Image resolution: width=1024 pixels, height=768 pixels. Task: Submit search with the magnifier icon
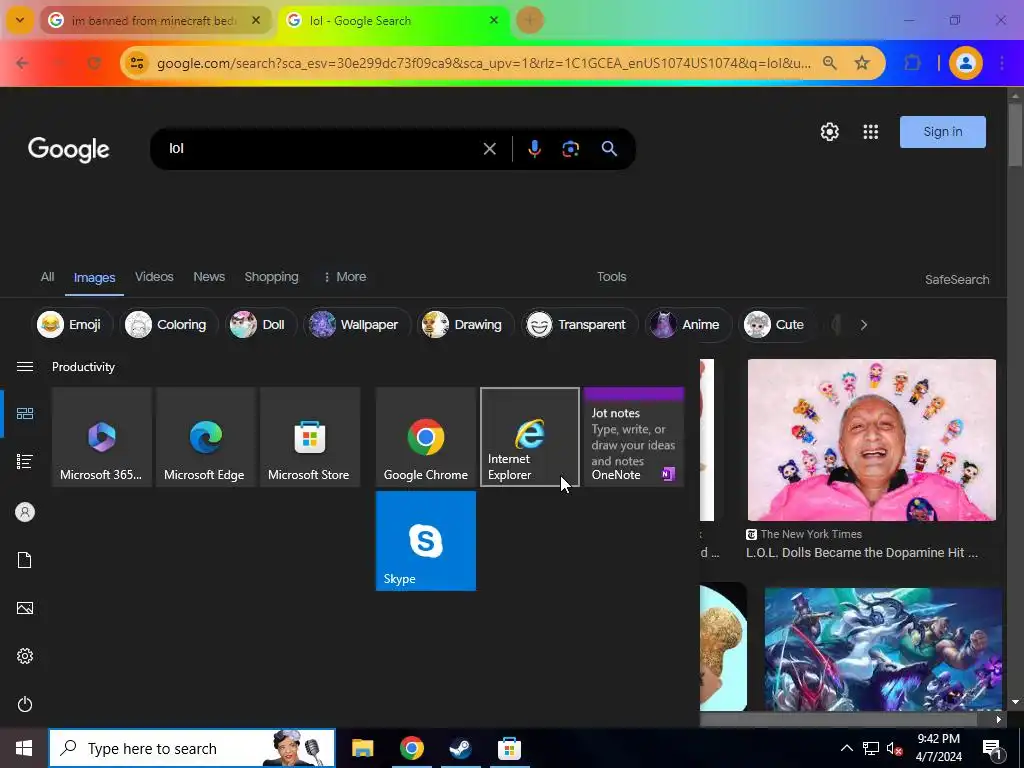609,149
